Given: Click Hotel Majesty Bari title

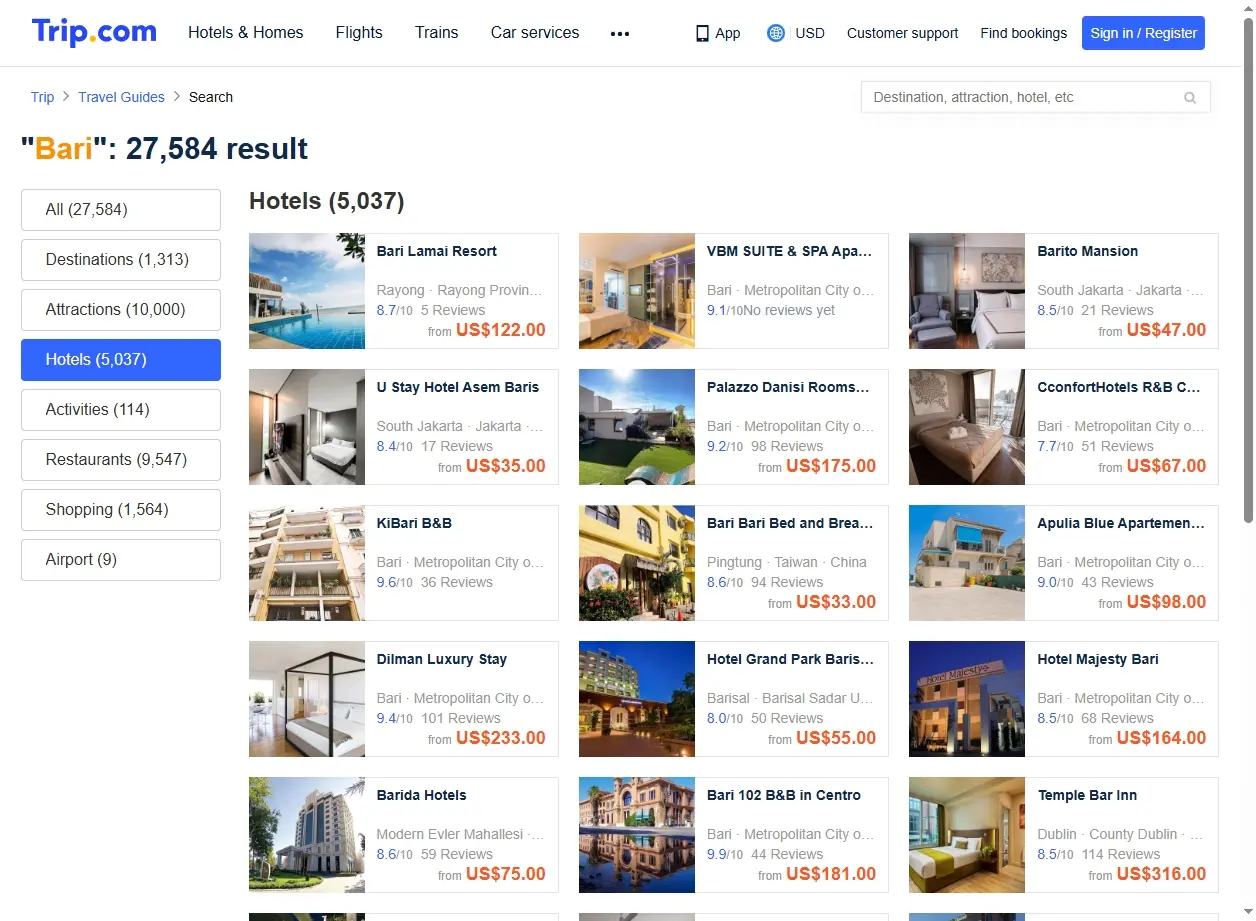Looking at the screenshot, I should pyautogui.click(x=1097, y=659).
